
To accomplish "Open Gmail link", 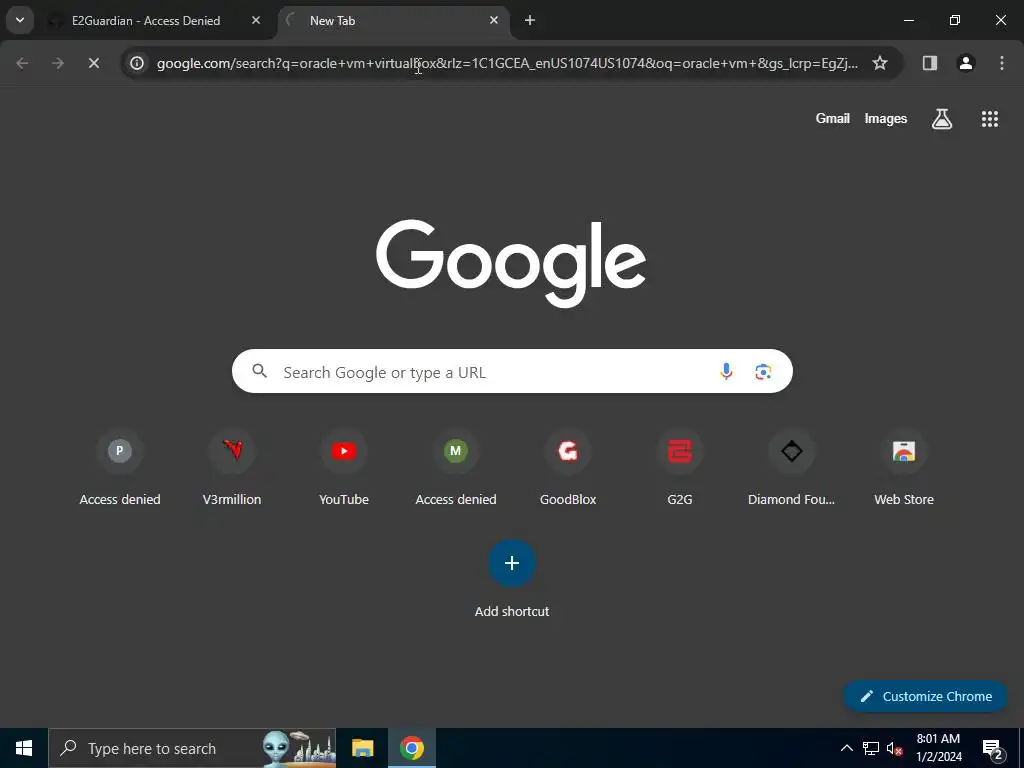I will 833,119.
